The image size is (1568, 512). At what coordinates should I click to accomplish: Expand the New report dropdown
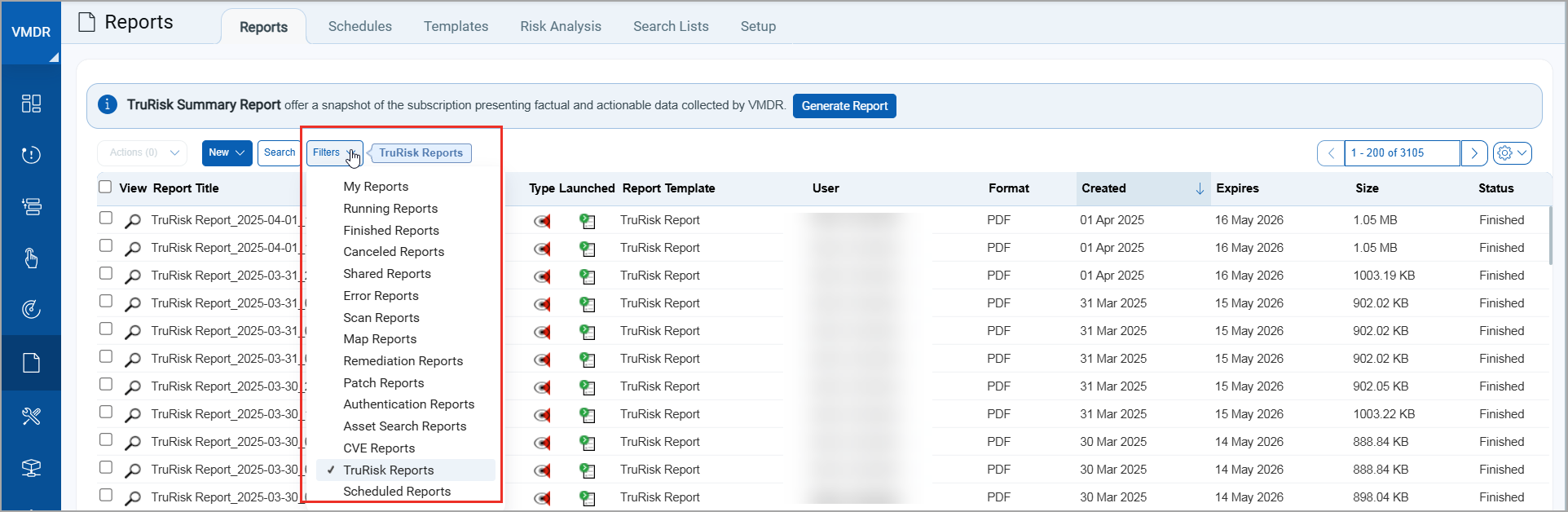pyautogui.click(x=227, y=152)
